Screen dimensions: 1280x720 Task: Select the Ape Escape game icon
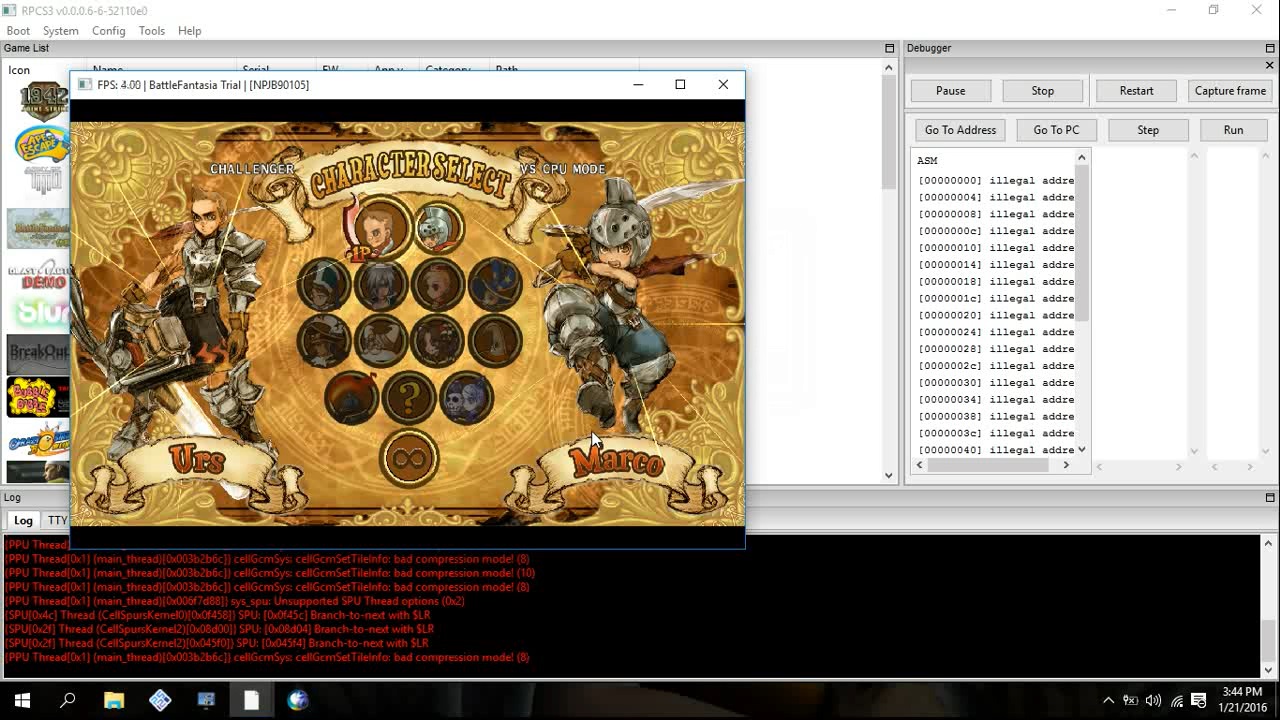click(40, 144)
